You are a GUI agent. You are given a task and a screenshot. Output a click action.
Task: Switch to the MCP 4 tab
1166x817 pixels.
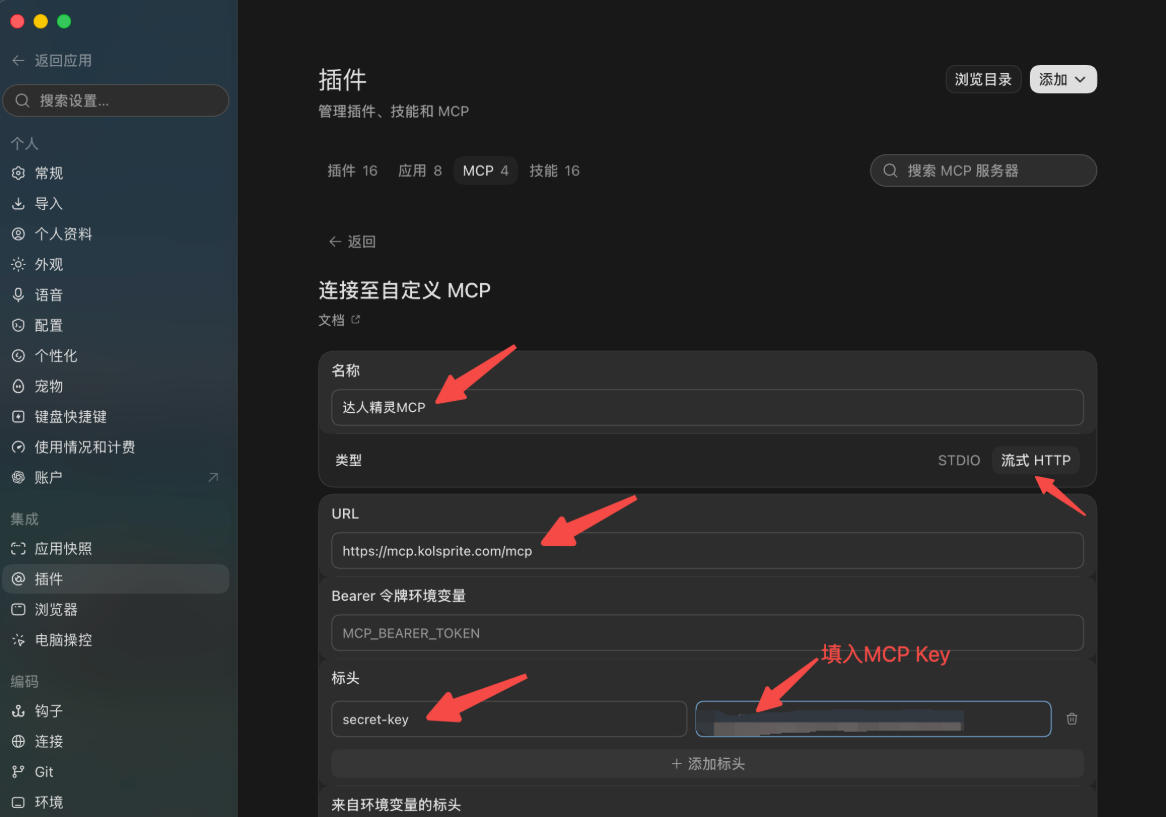[486, 171]
